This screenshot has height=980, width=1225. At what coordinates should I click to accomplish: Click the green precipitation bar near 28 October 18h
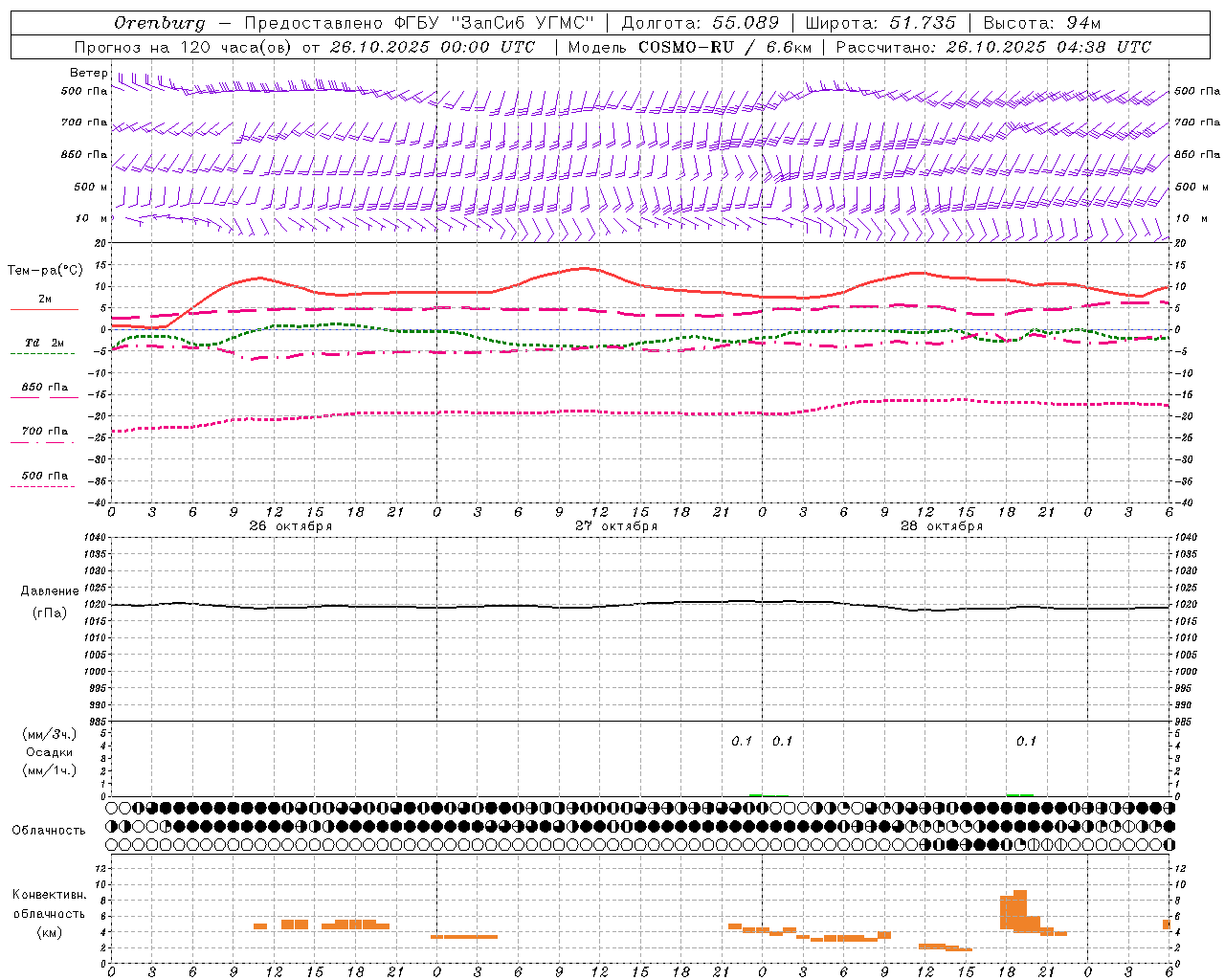pos(1019,794)
